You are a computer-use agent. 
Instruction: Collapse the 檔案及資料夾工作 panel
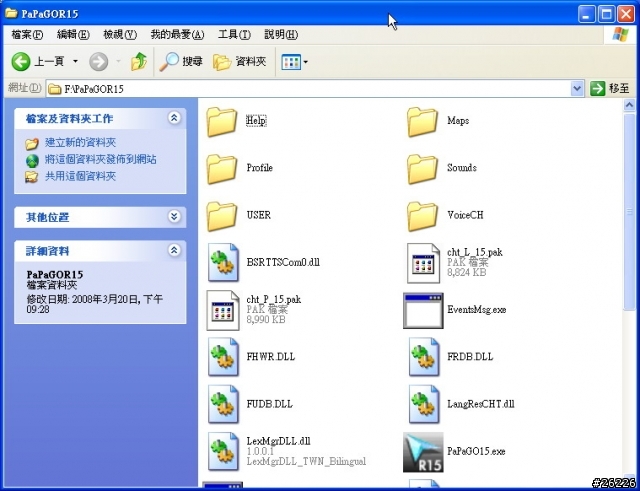click(174, 118)
